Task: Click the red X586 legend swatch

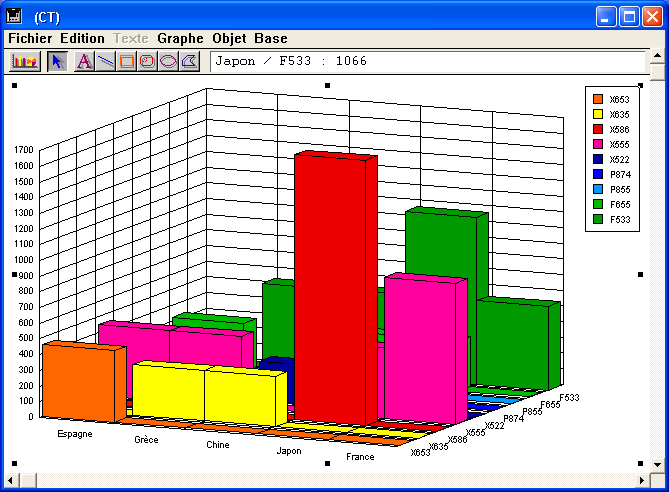Action: [598, 129]
